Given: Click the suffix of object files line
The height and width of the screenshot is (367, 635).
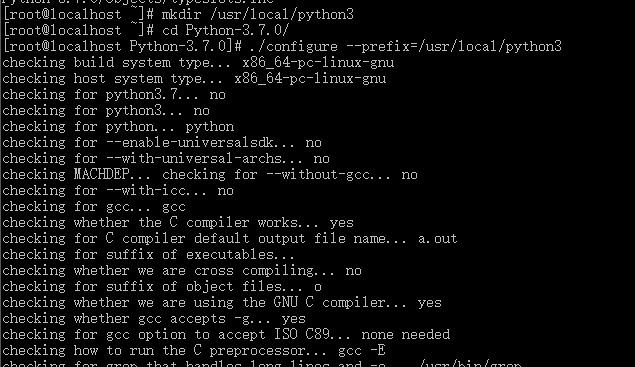Looking at the screenshot, I should (162, 287).
